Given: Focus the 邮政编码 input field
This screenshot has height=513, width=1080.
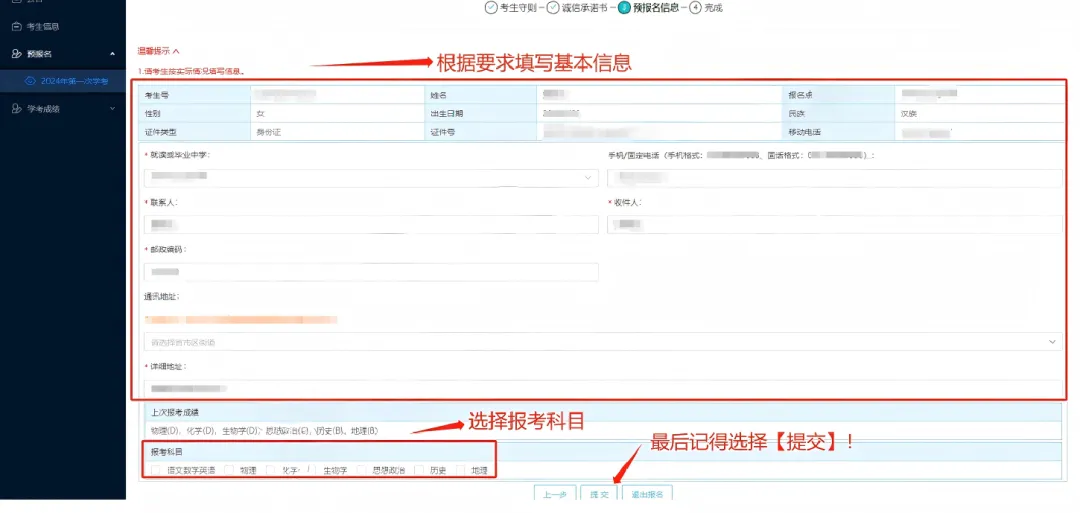Looking at the screenshot, I should tap(371, 272).
